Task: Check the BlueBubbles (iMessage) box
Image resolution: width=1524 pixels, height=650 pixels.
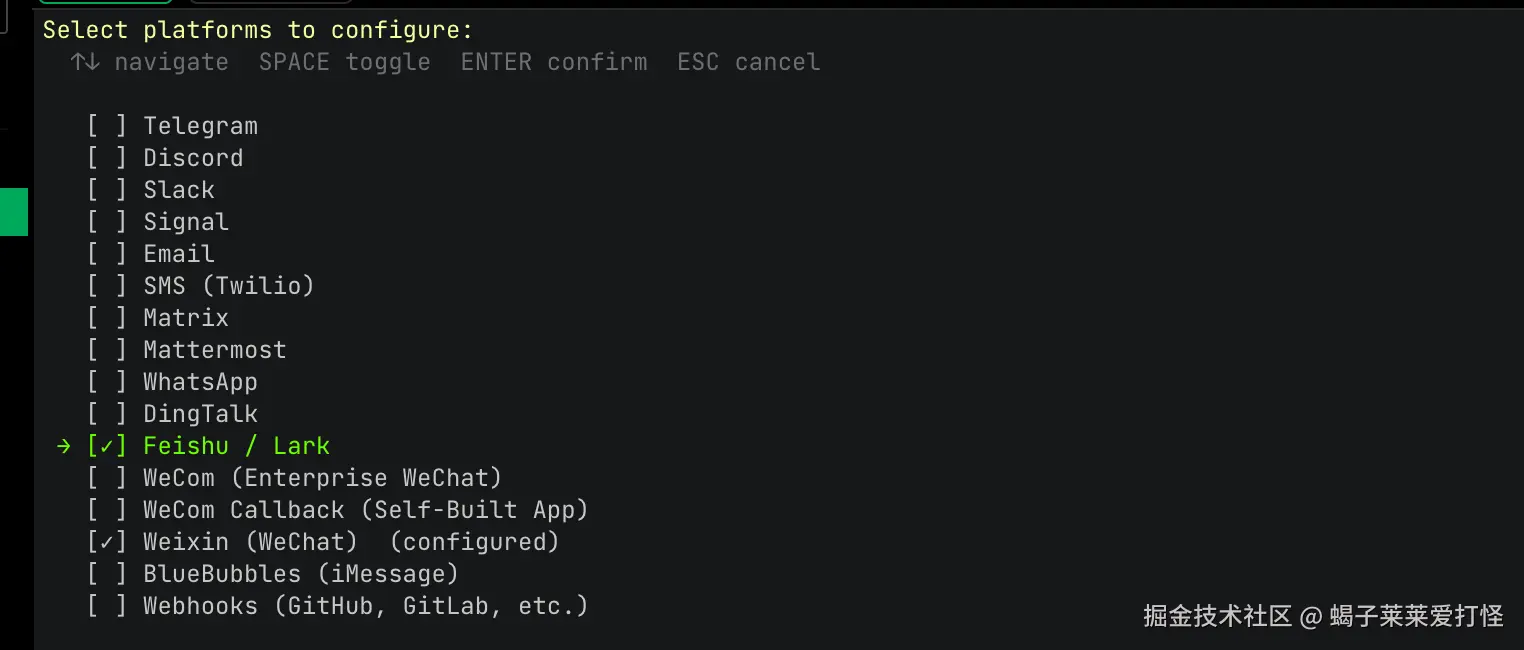Action: 107,574
